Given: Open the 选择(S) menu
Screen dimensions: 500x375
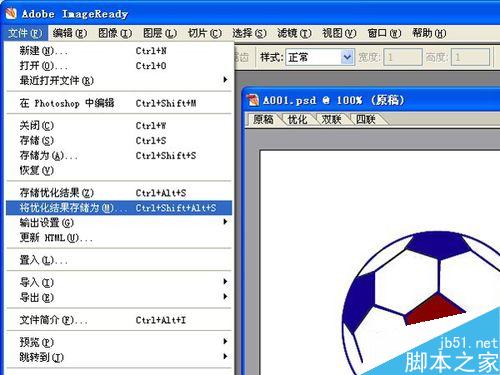Looking at the screenshot, I should [249, 33].
